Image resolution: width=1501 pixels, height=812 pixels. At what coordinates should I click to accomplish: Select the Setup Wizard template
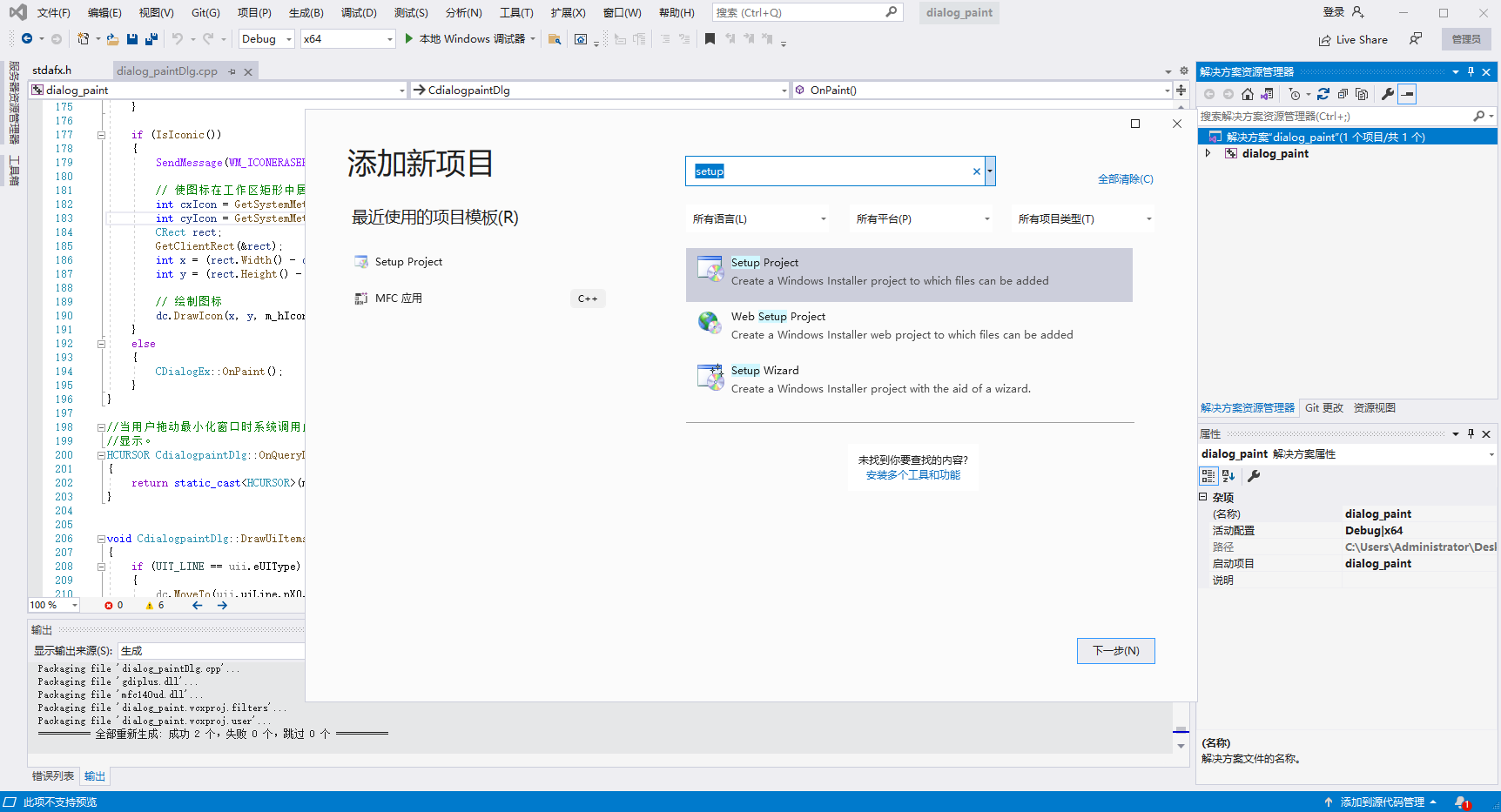(x=909, y=383)
